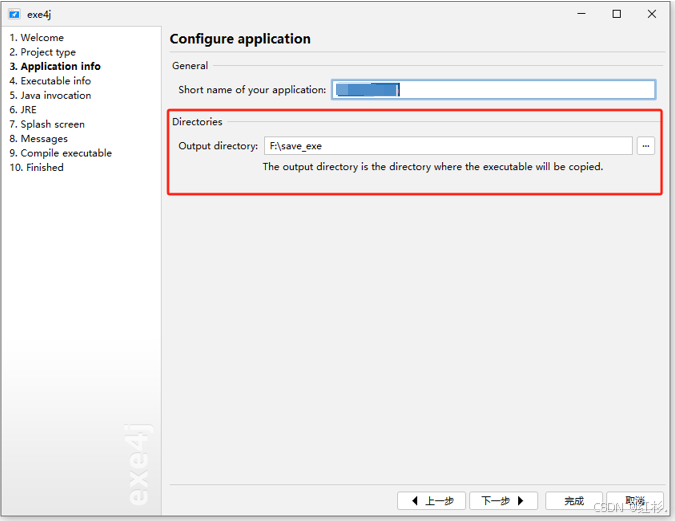The height and width of the screenshot is (521, 675).
Task: Click the Output directory field with F:\save_exe
Action: click(448, 146)
